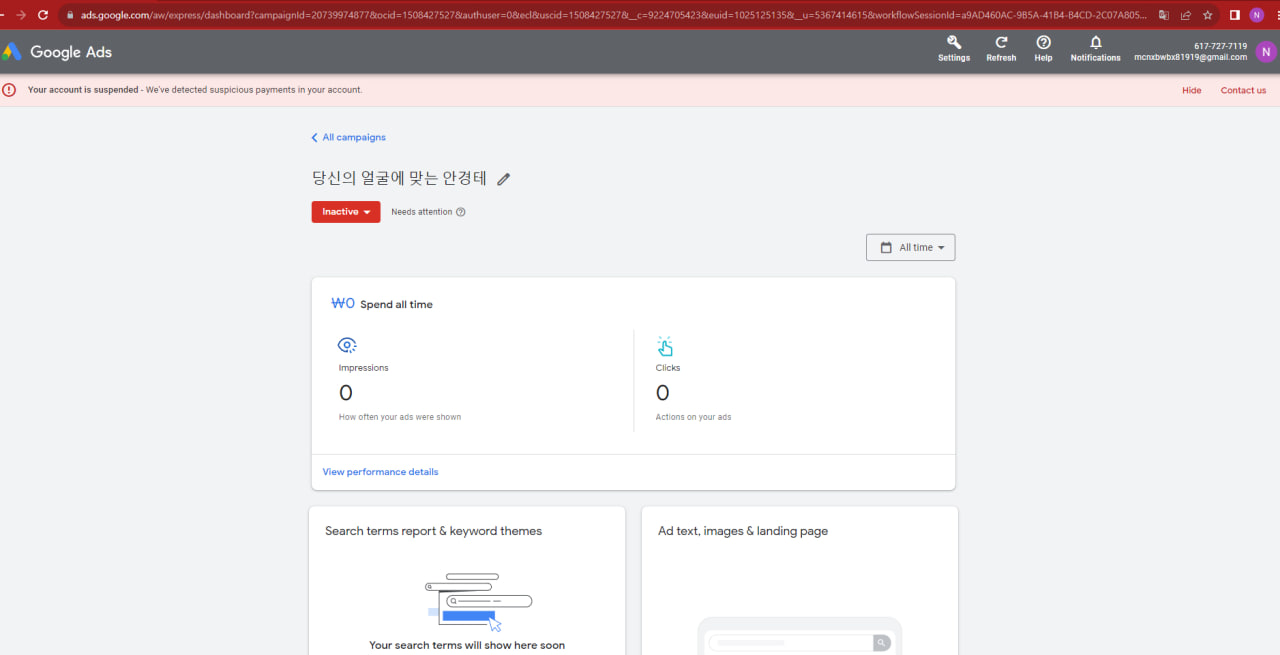
Task: Go back to All campaigns
Action: click(x=348, y=137)
